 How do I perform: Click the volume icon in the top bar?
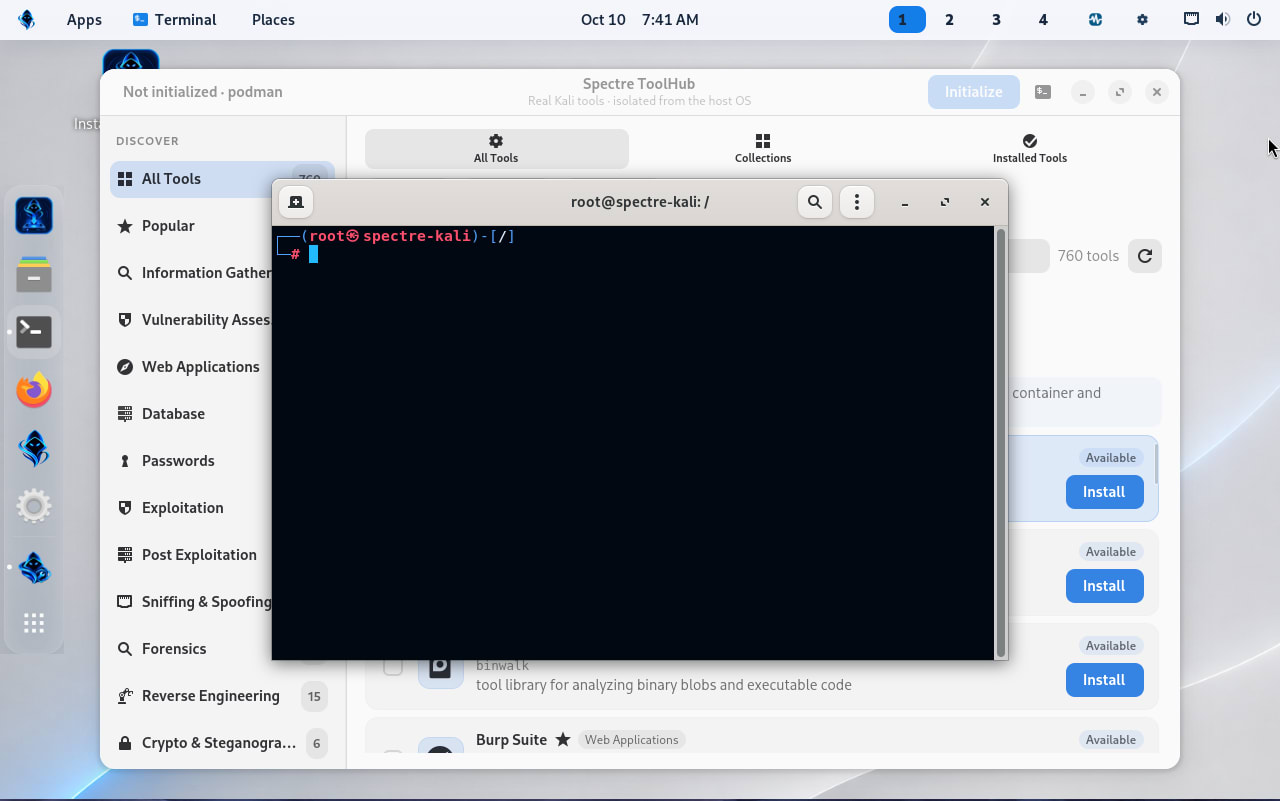click(x=1222, y=19)
